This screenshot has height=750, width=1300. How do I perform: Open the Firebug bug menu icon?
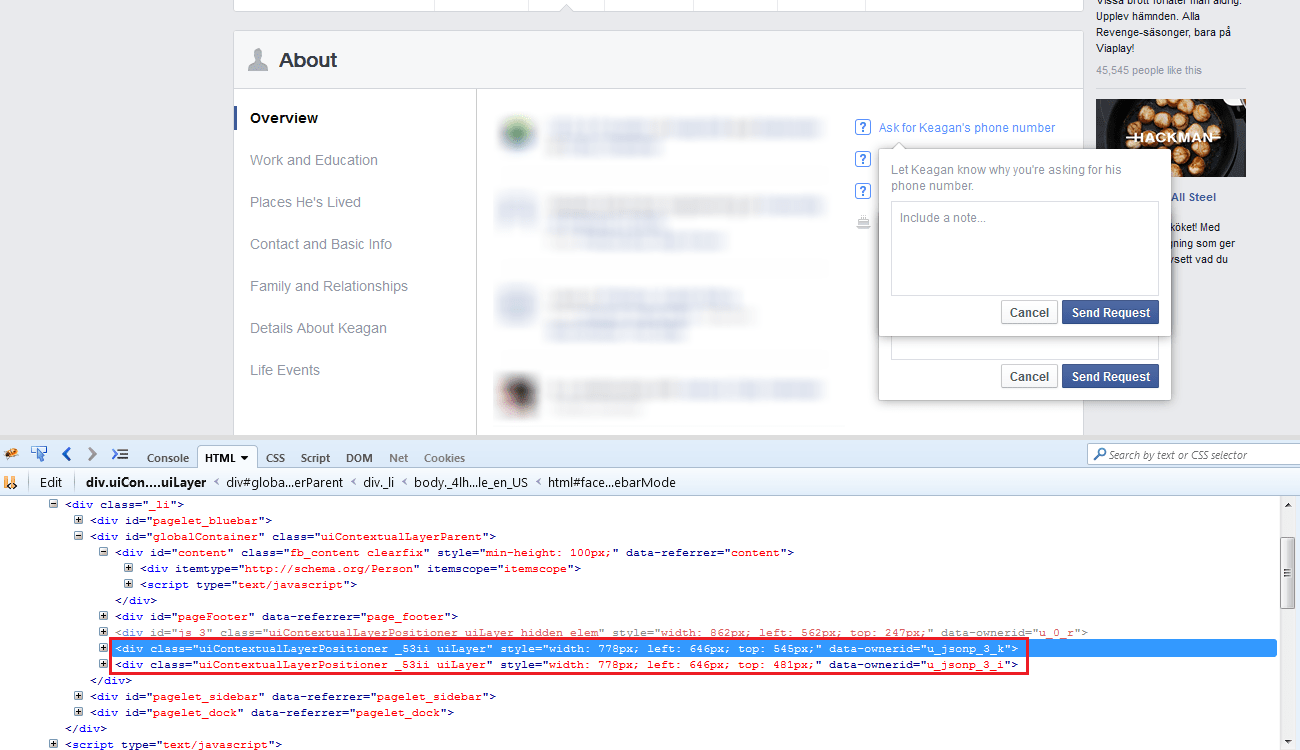(x=11, y=454)
